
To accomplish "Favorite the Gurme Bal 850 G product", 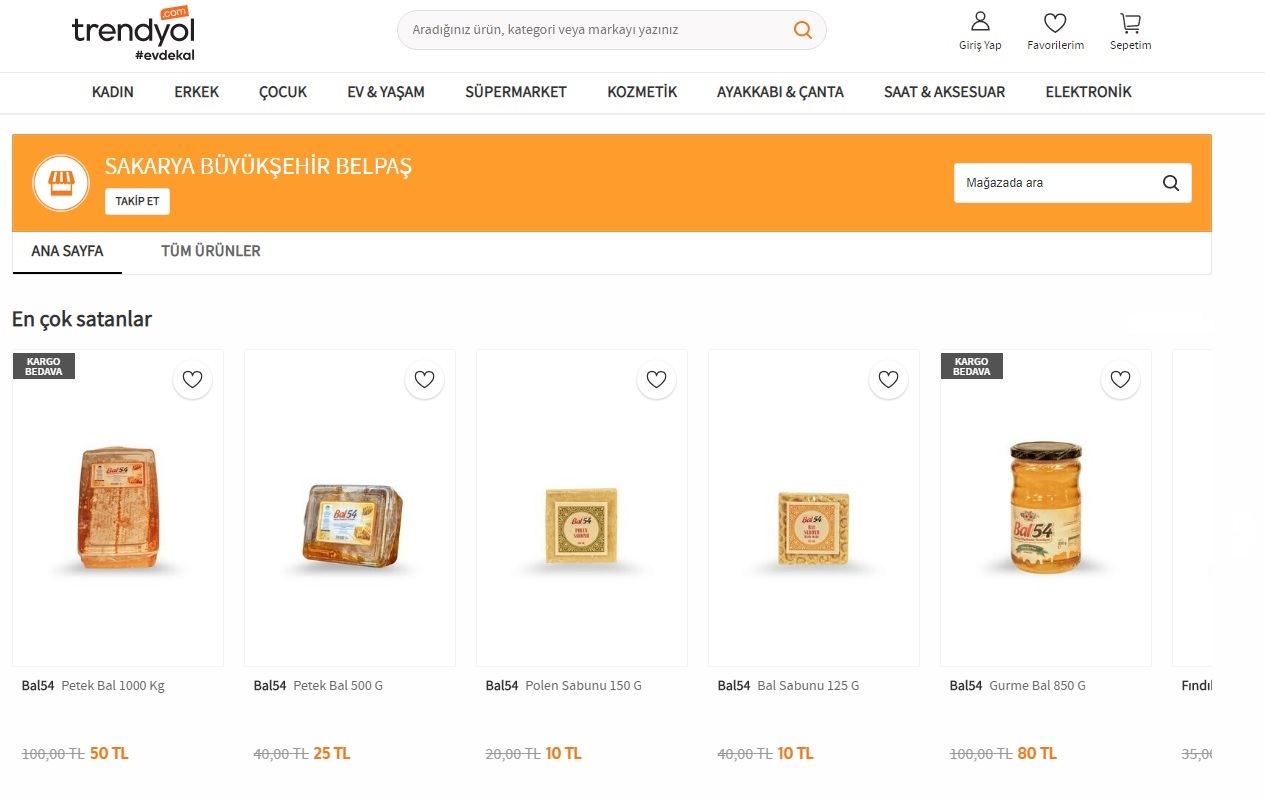I will click(1121, 380).
